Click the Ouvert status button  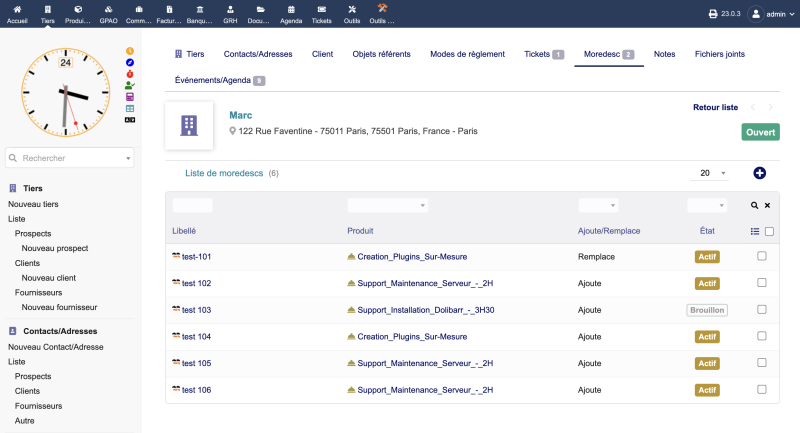(x=760, y=132)
